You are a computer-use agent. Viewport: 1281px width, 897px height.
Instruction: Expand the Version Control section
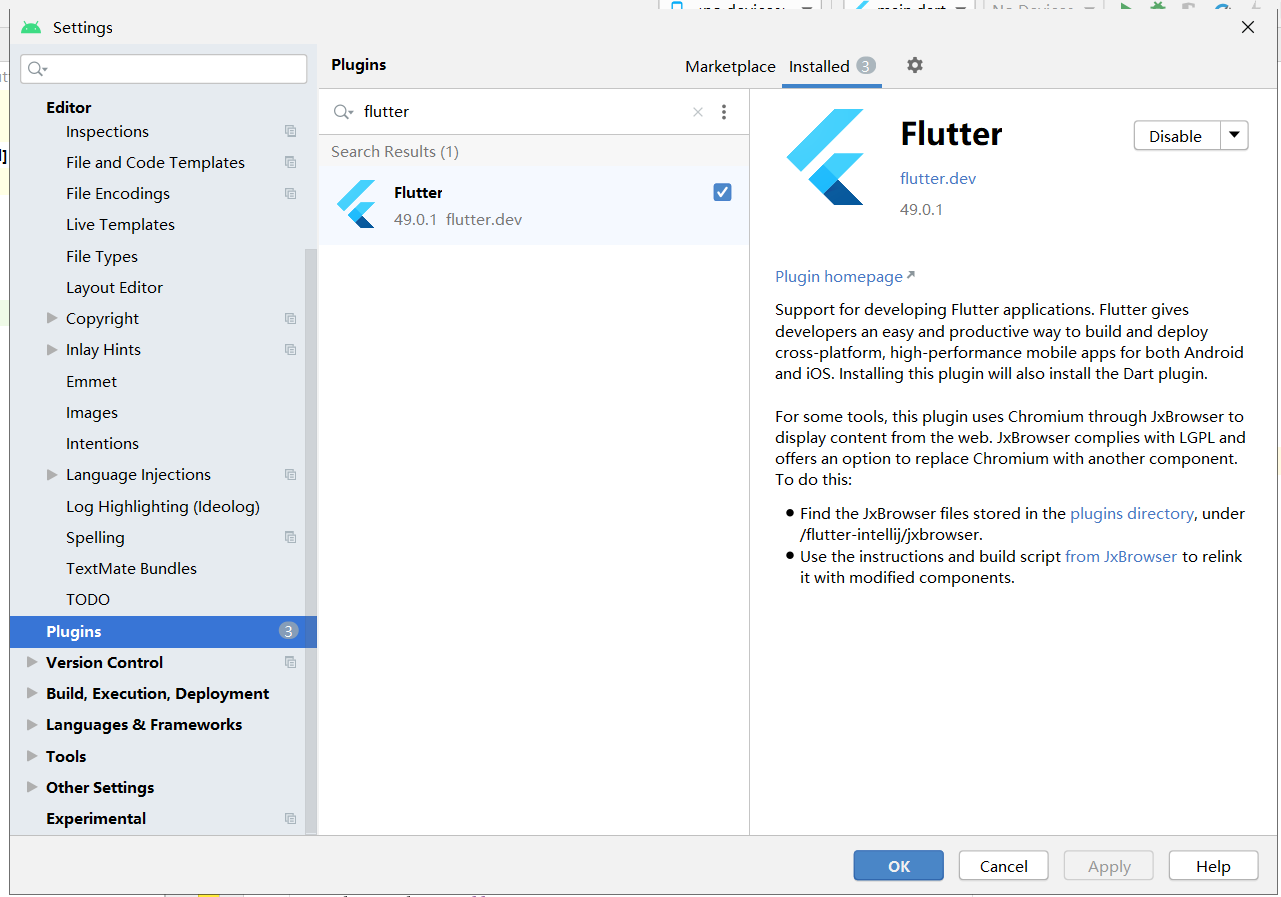(32, 662)
